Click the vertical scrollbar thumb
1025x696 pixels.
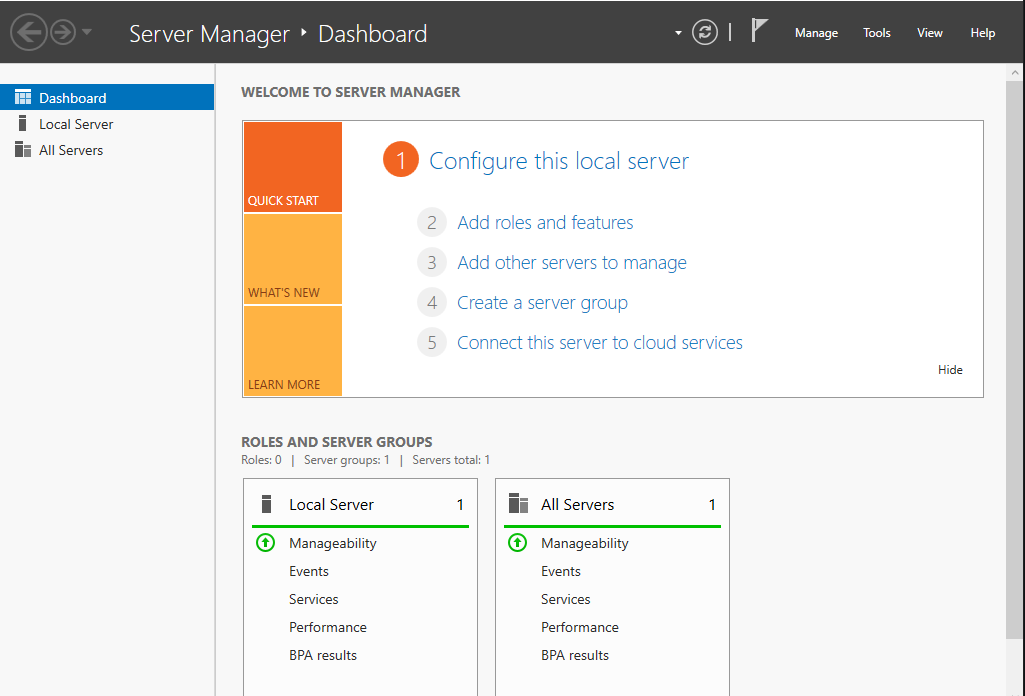tap(1015, 360)
